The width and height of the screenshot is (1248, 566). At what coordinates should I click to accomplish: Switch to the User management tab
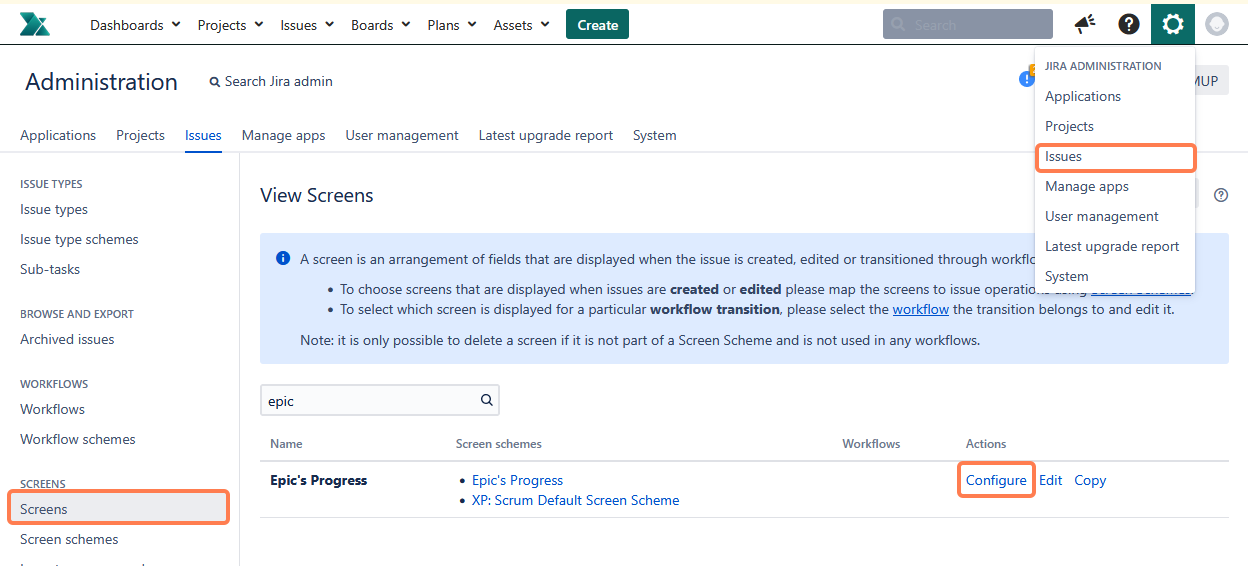(x=402, y=135)
